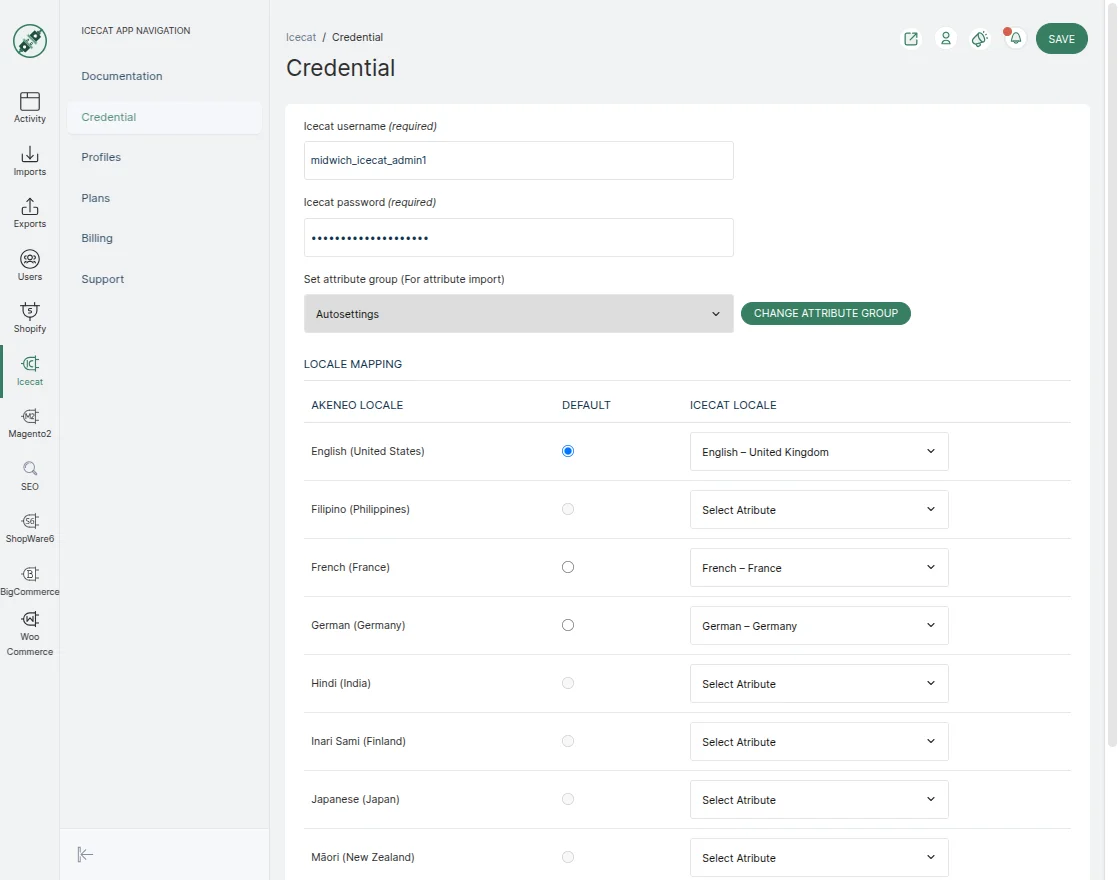Image resolution: width=1120 pixels, height=880 pixels.
Task: Open the attribute group dropdown showing Autosettings
Action: pos(518,313)
